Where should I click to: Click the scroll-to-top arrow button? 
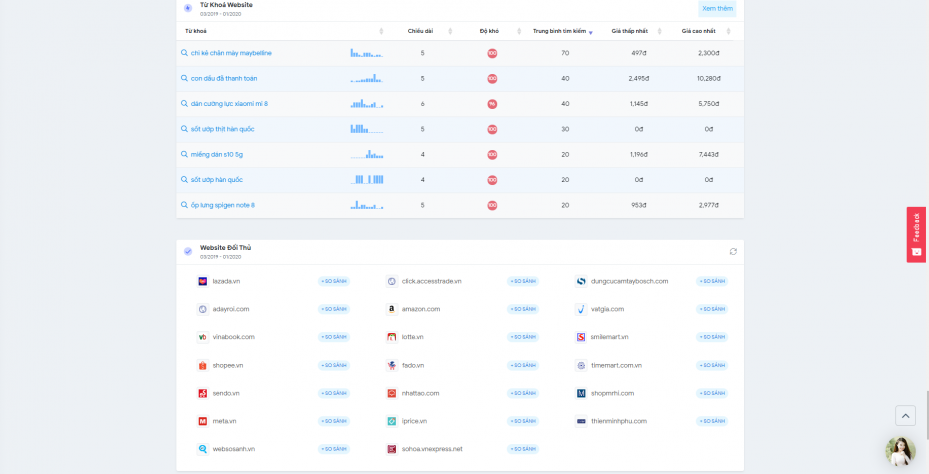(x=905, y=416)
